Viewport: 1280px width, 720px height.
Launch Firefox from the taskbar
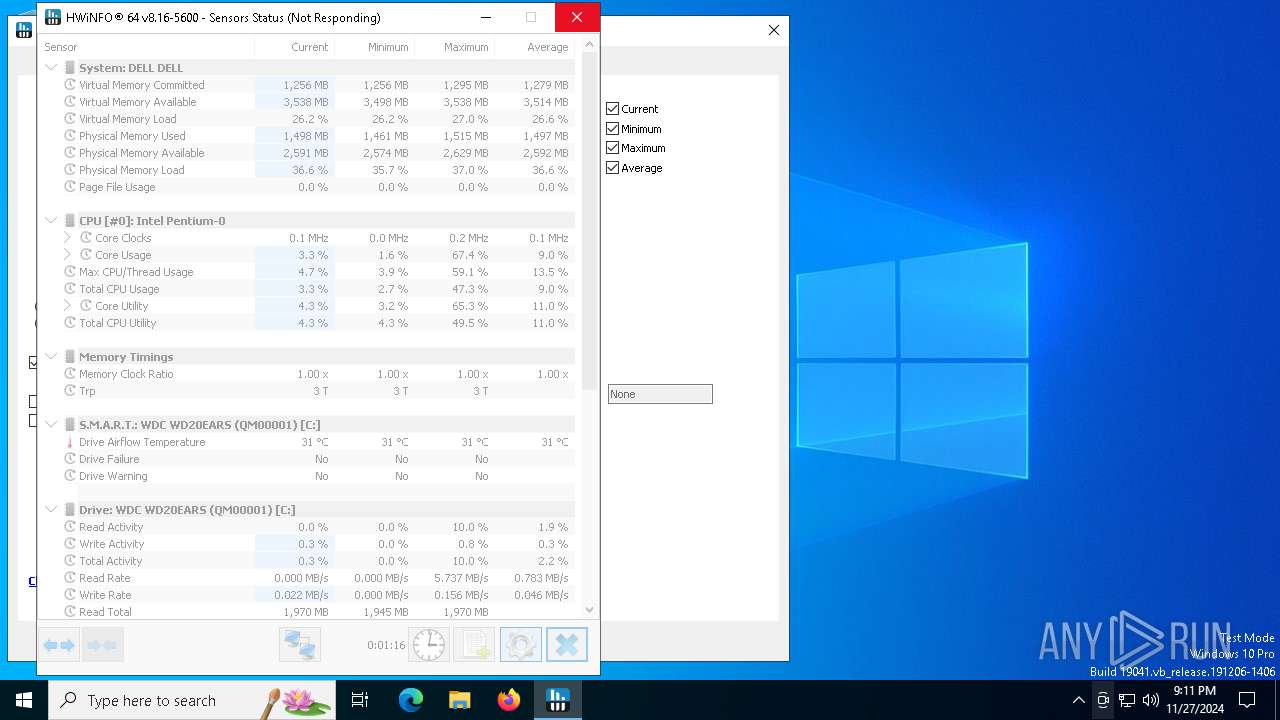coord(509,700)
